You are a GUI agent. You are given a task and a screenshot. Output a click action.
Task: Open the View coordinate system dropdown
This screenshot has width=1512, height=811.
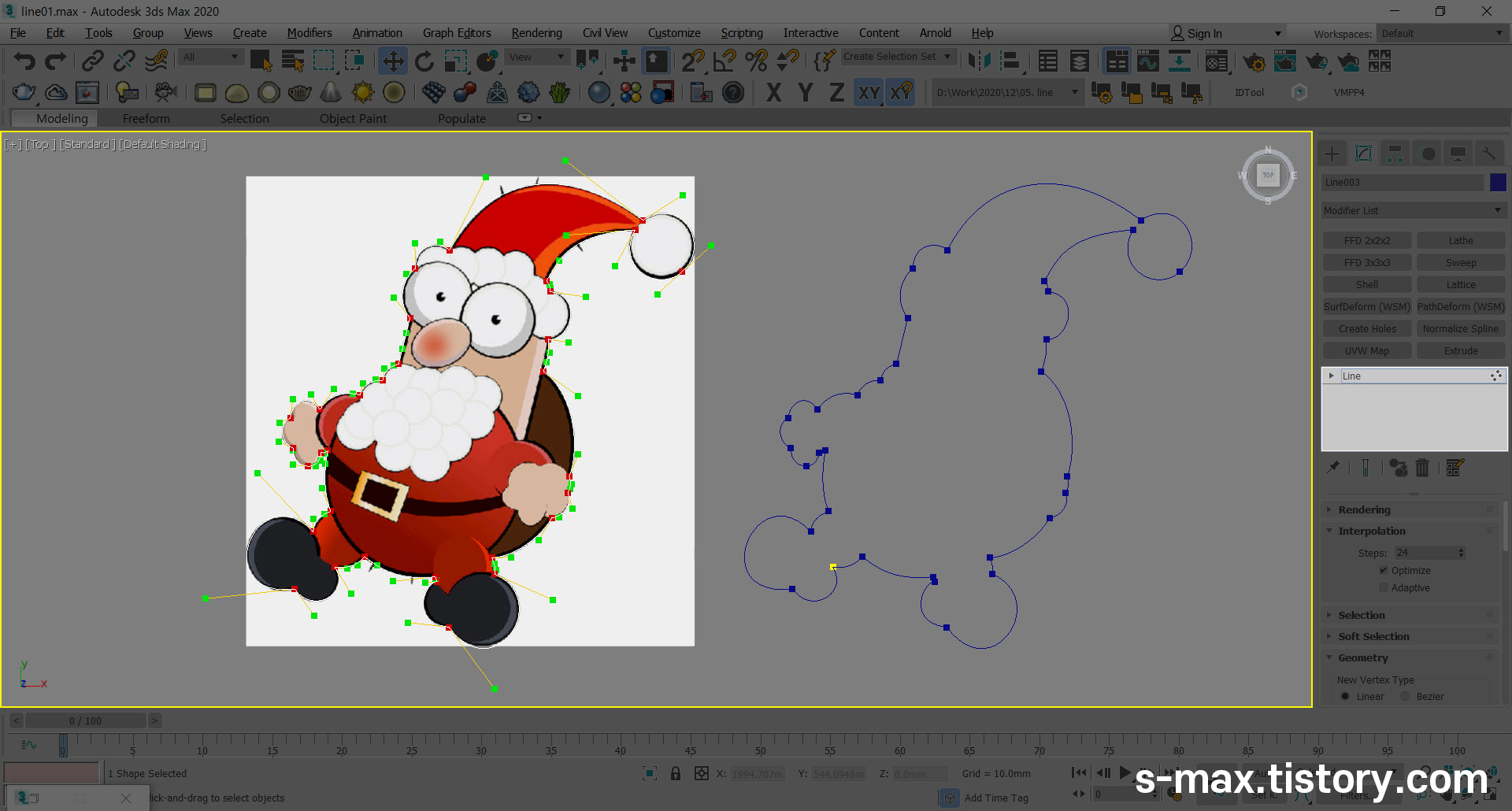pyautogui.click(x=536, y=57)
